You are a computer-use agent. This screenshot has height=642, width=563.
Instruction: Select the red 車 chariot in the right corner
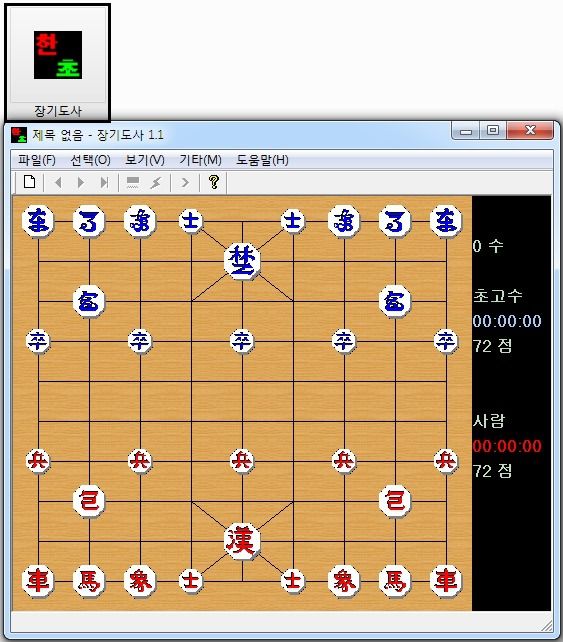[446, 581]
